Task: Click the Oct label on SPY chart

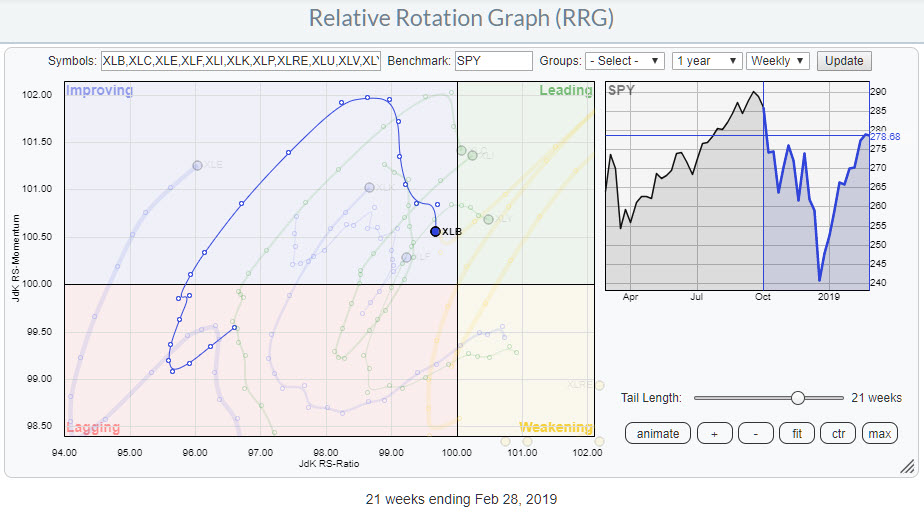Action: [x=763, y=296]
